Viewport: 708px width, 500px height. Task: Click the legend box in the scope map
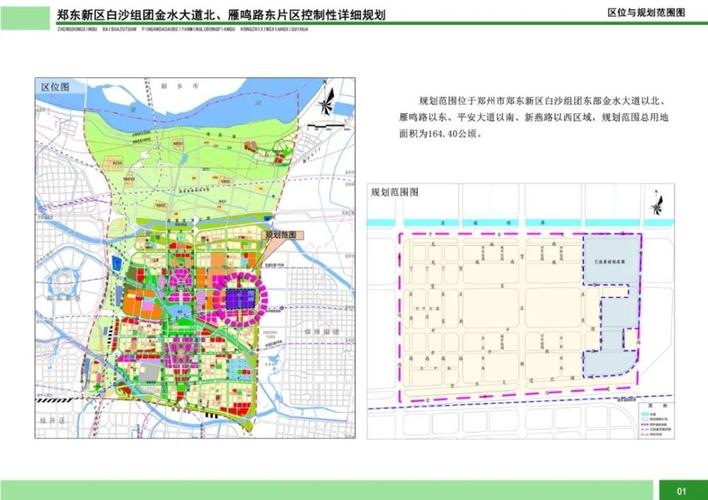click(655, 422)
